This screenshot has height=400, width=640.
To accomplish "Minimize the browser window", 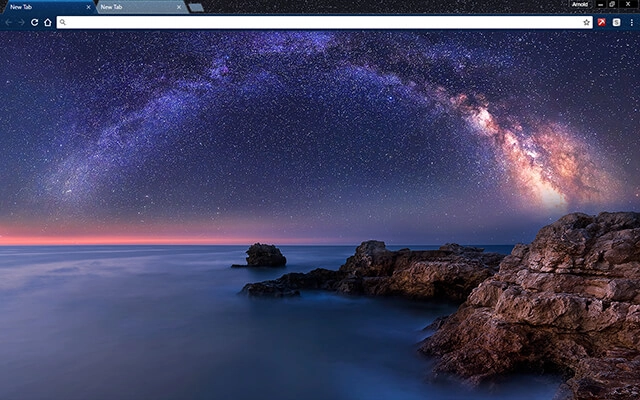I will (x=600, y=4).
